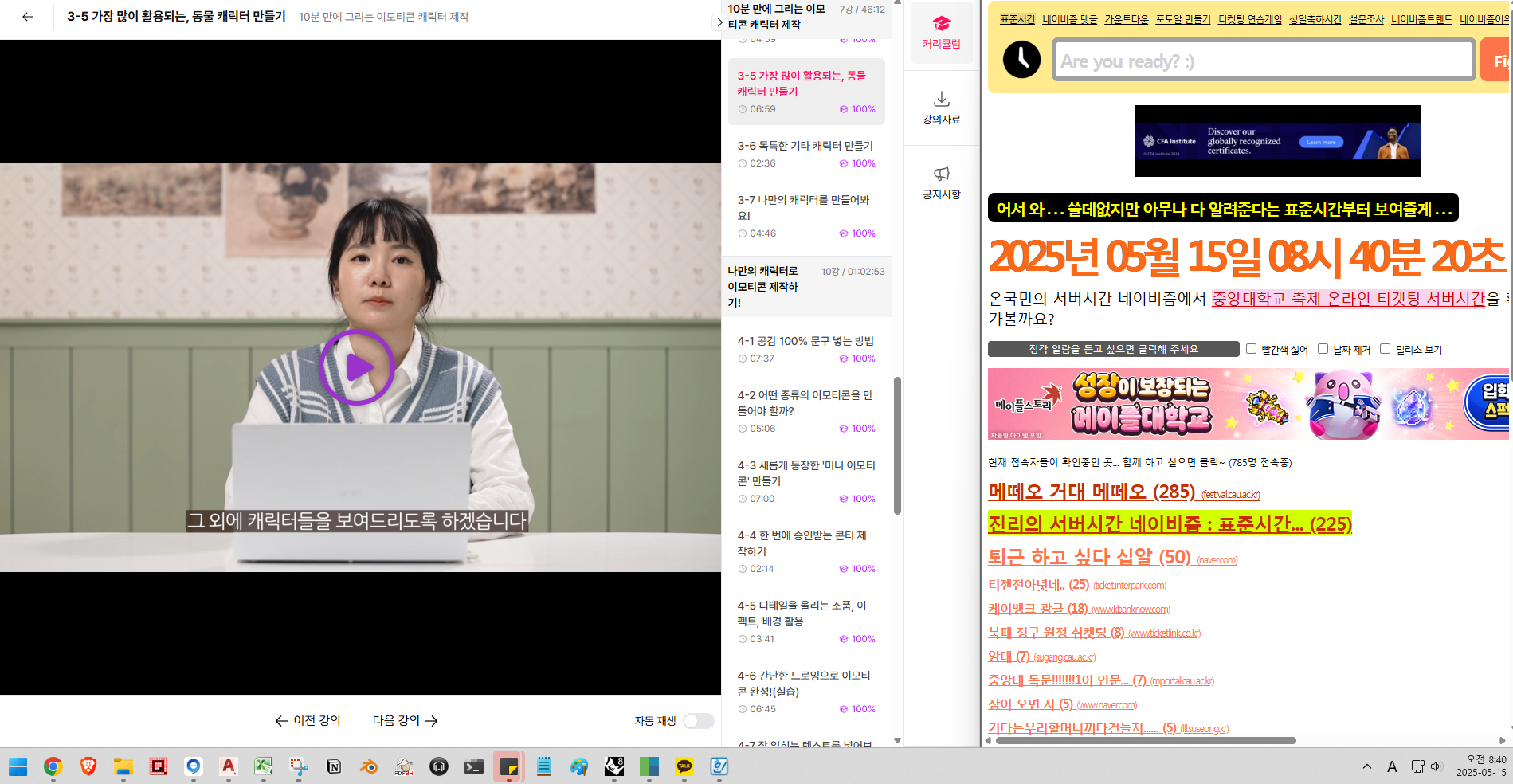Screen dimensions: 1513x784
Task: Show hidden system tray icons chevron
Action: [1367, 766]
